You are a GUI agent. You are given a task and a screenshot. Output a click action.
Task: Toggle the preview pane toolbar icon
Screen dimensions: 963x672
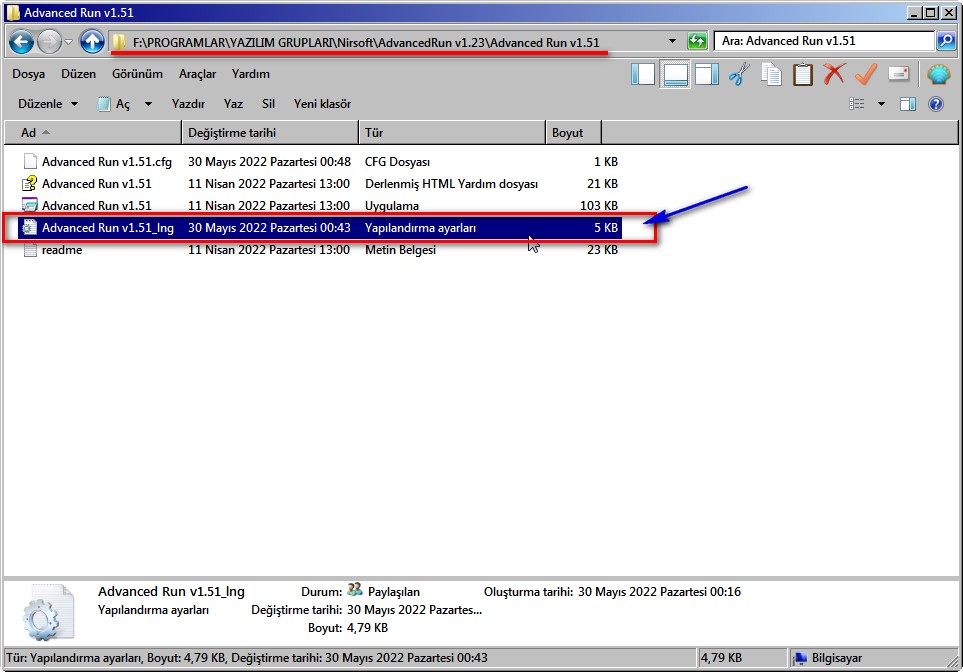pos(707,74)
